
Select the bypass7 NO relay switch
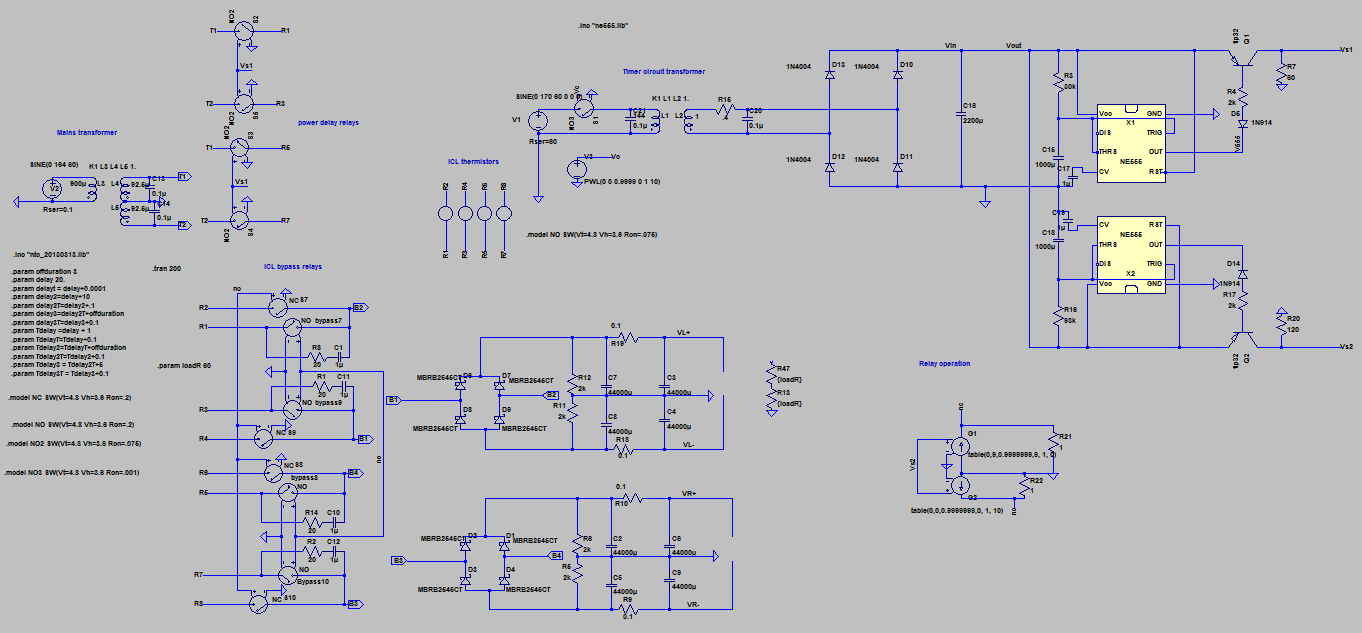(x=293, y=328)
